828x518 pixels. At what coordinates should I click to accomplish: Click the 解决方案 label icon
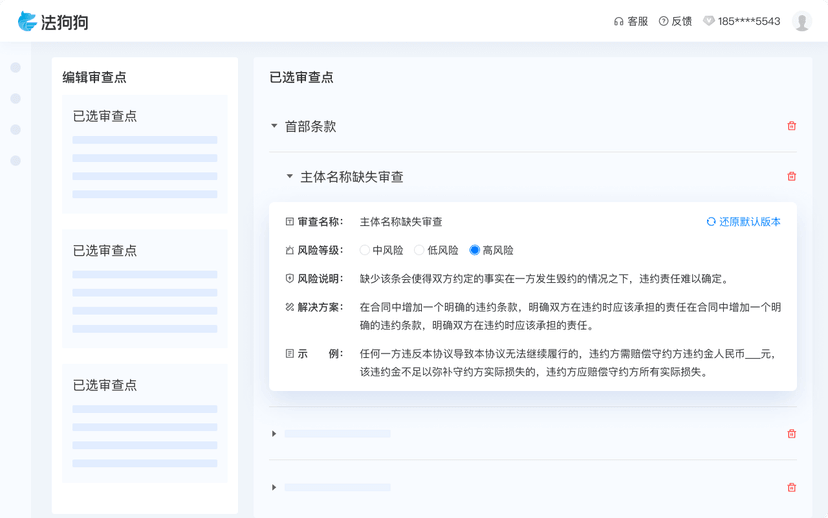coord(289,307)
